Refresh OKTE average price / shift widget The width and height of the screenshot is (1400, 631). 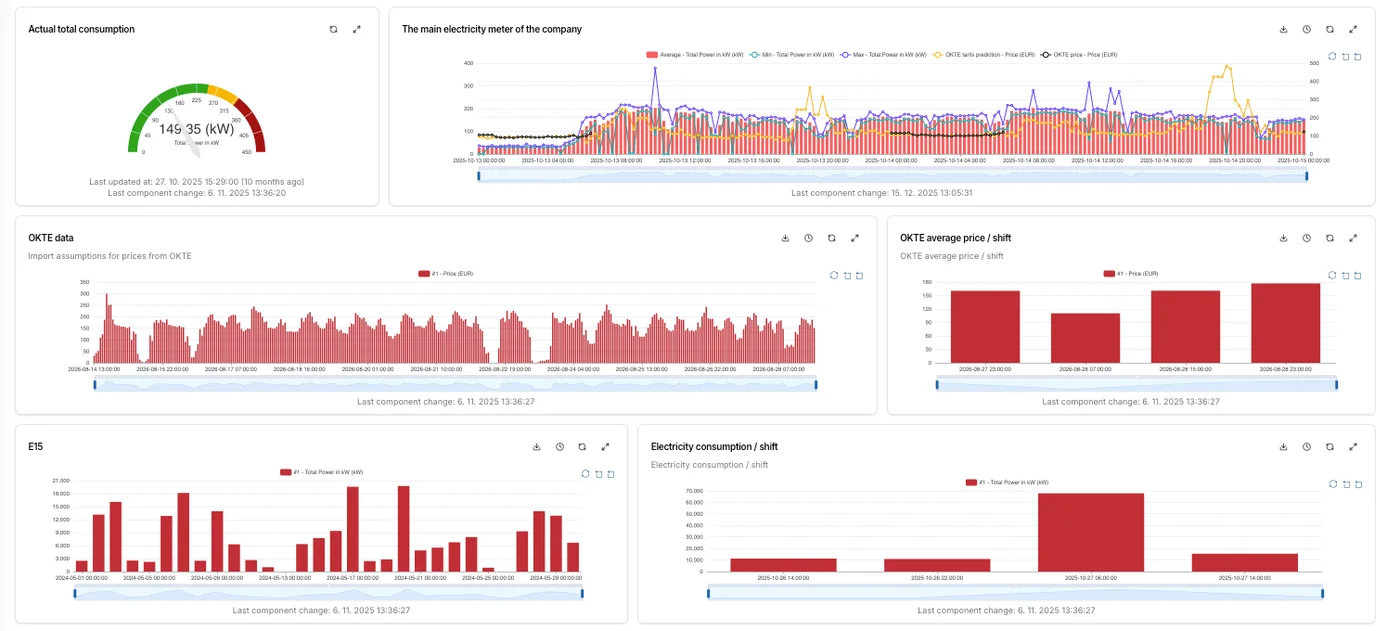click(1330, 238)
